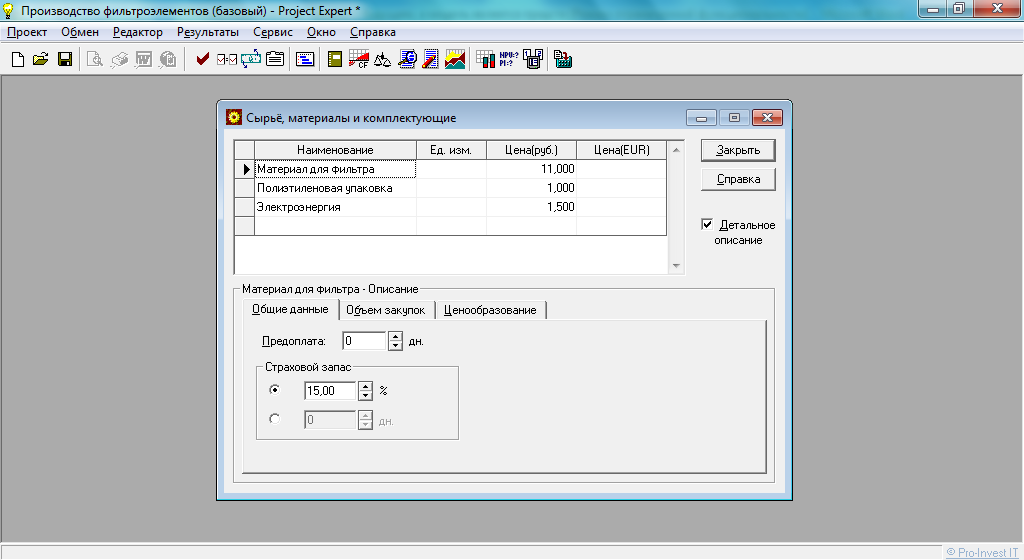Click the Справка button in the dialog
This screenshot has height=560, width=1024.
pos(738,179)
